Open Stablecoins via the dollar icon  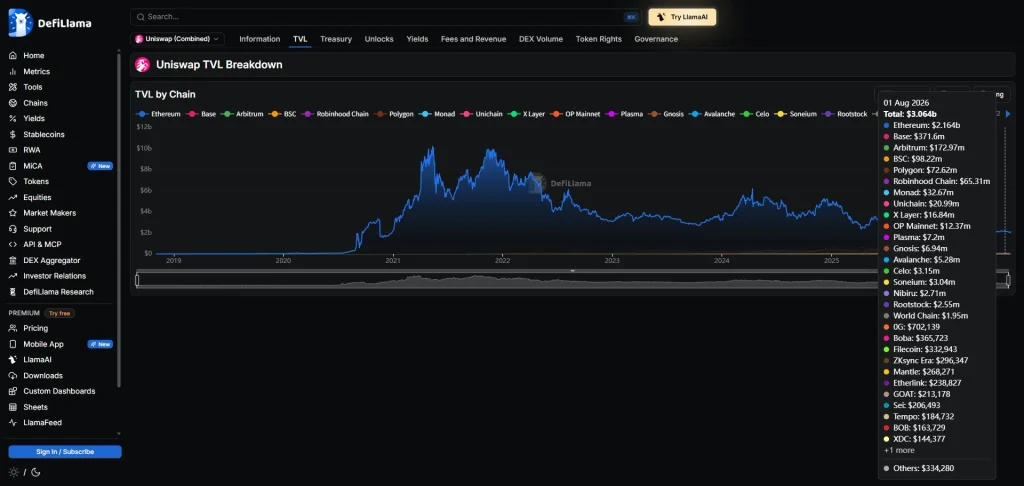pyautogui.click(x=12, y=134)
